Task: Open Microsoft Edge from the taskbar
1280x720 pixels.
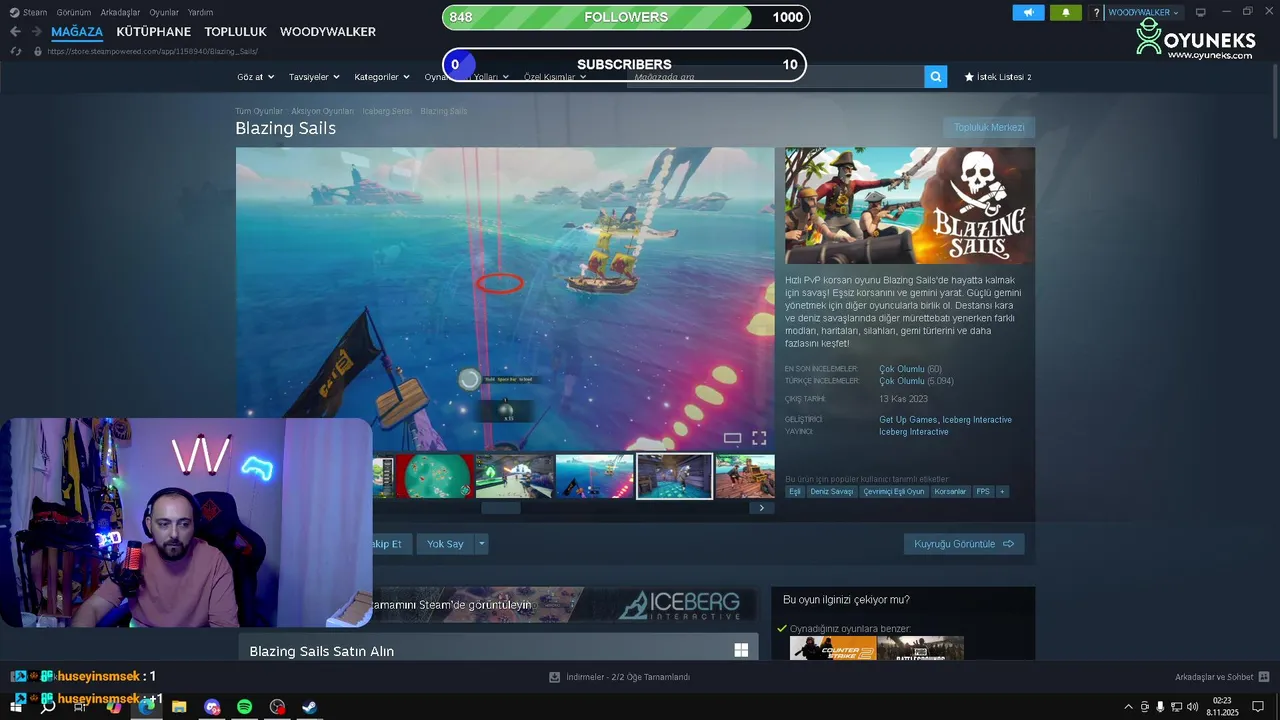Action: tap(147, 707)
